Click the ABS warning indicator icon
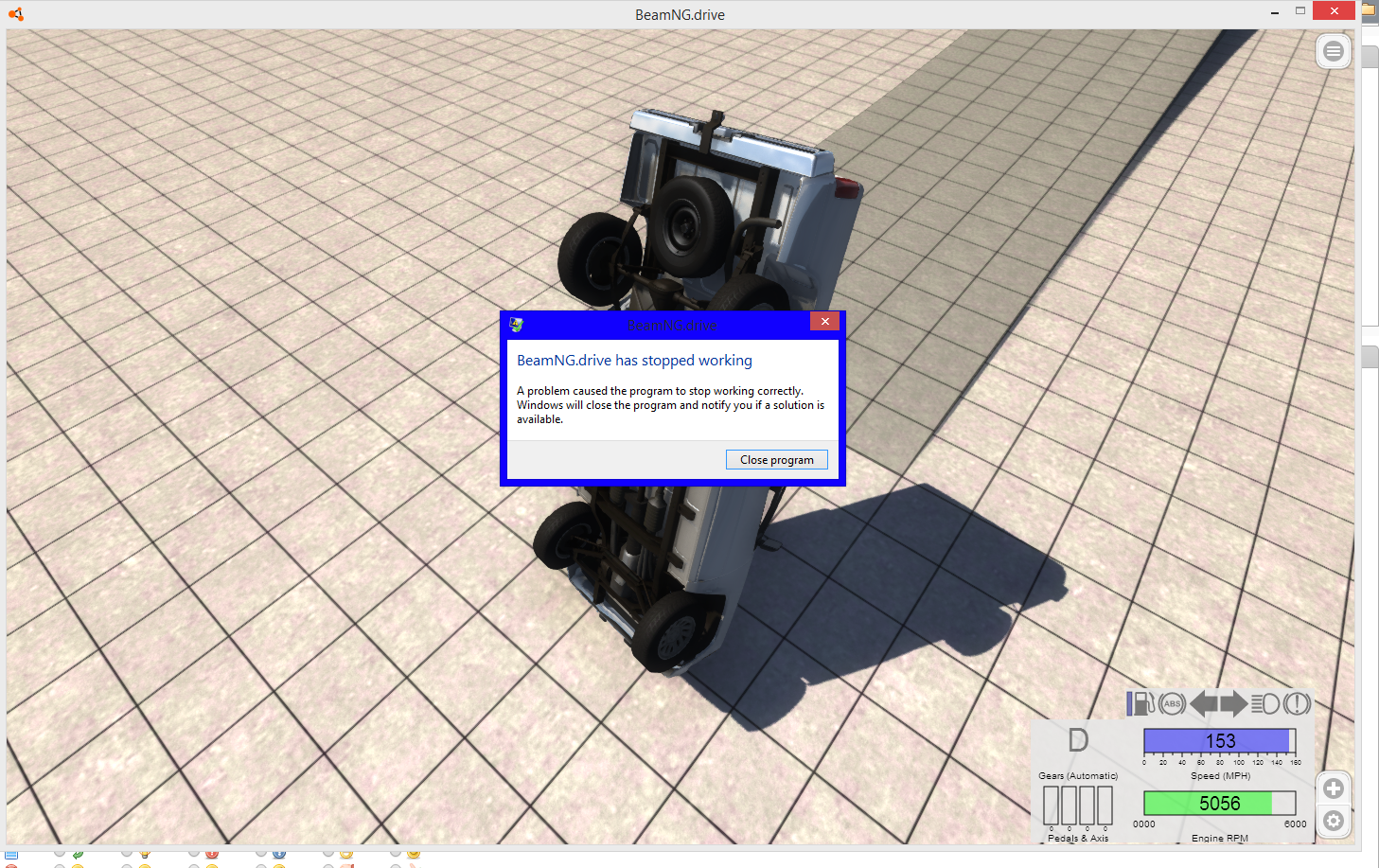1379x868 pixels. click(1172, 703)
